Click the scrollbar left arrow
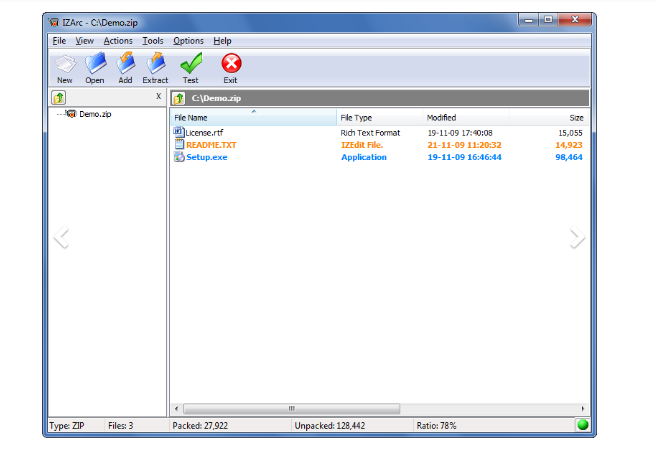The width and height of the screenshot is (657, 461). (x=176, y=408)
